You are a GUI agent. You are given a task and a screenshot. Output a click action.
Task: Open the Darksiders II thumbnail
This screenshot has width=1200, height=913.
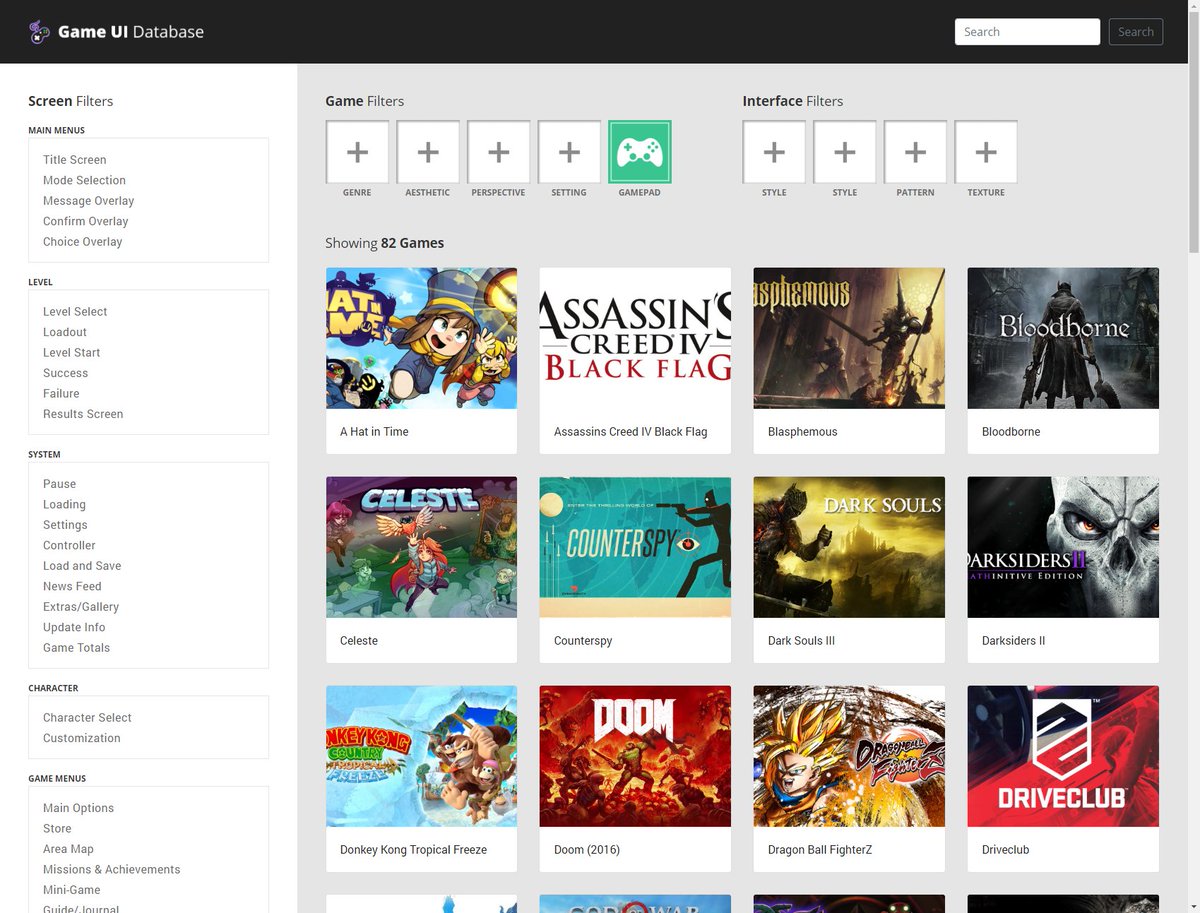click(1063, 547)
